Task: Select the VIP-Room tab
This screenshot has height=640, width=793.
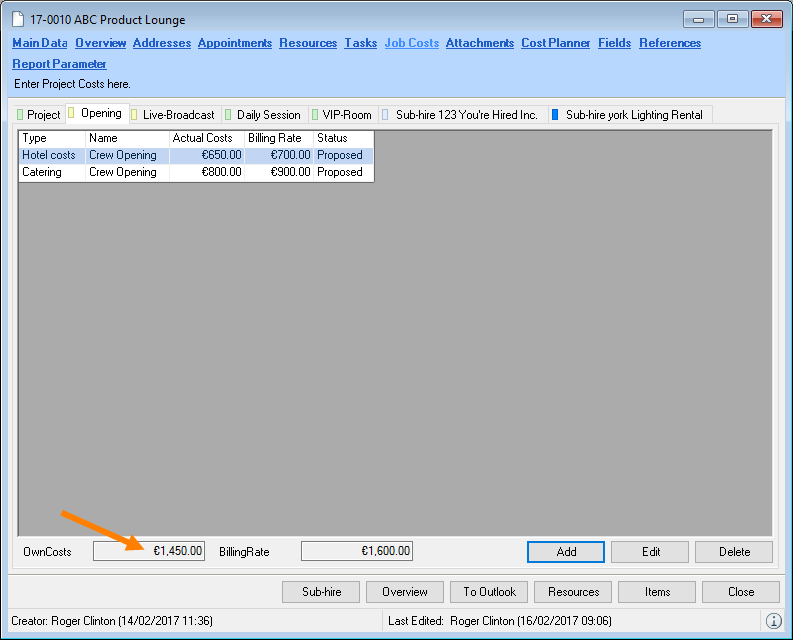Action: tap(345, 115)
